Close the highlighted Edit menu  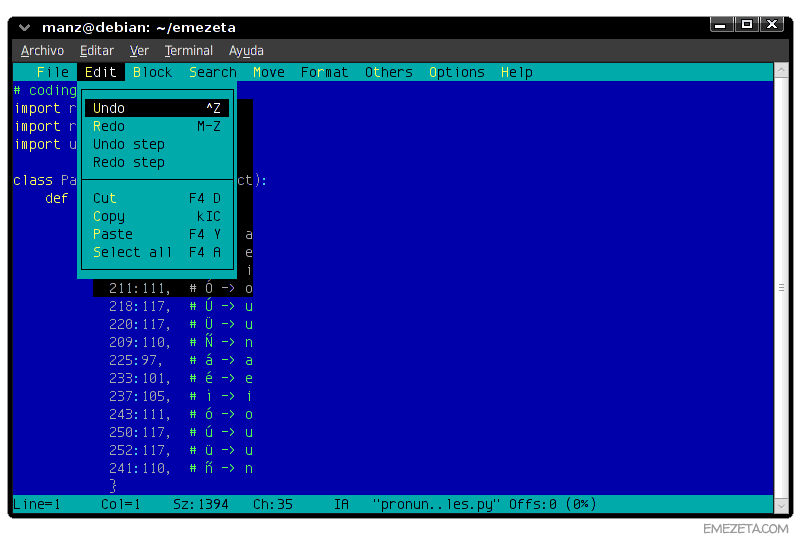101,72
